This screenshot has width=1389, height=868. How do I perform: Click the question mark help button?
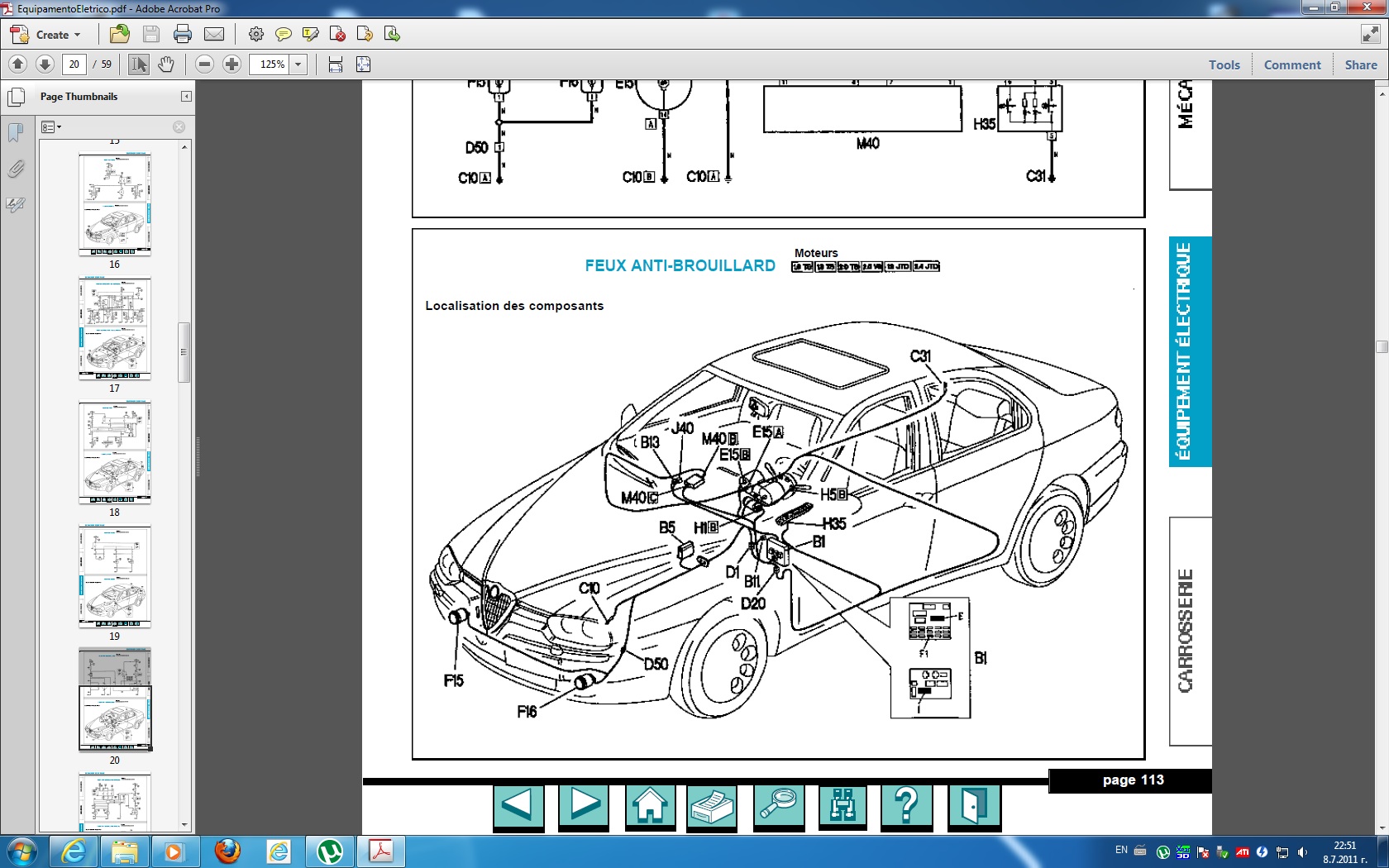tap(906, 805)
